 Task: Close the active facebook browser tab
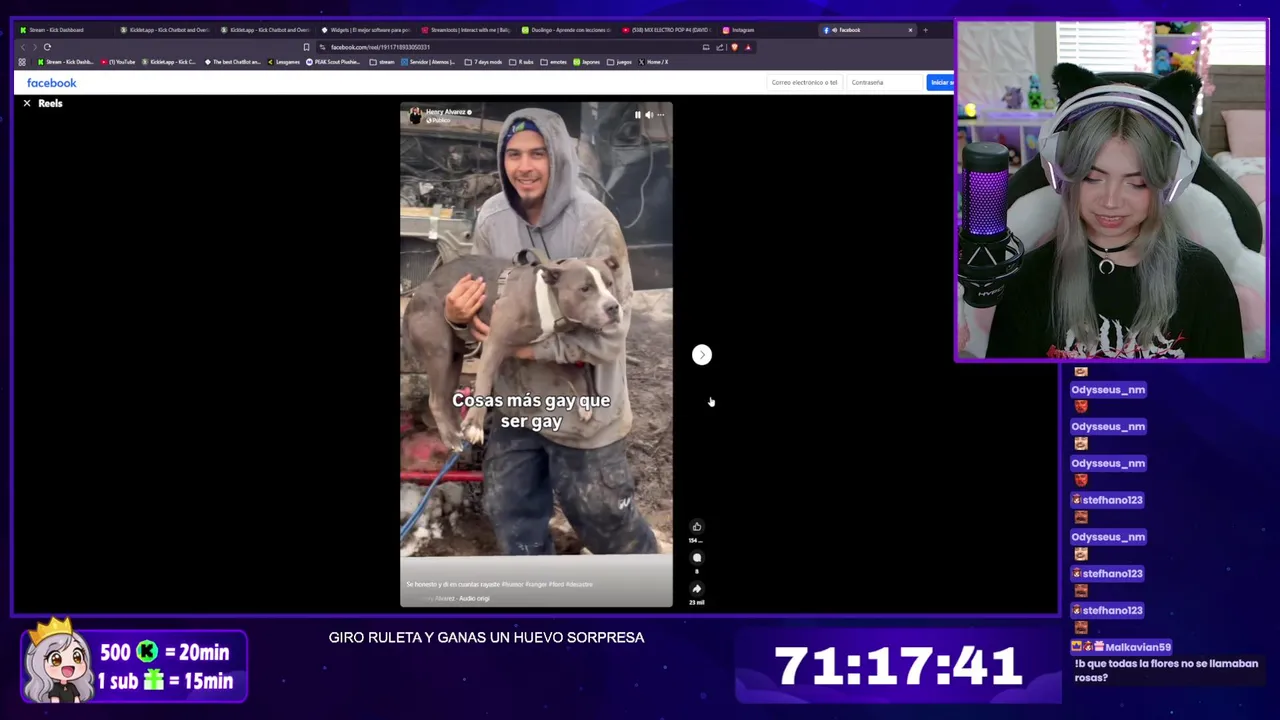click(x=910, y=30)
